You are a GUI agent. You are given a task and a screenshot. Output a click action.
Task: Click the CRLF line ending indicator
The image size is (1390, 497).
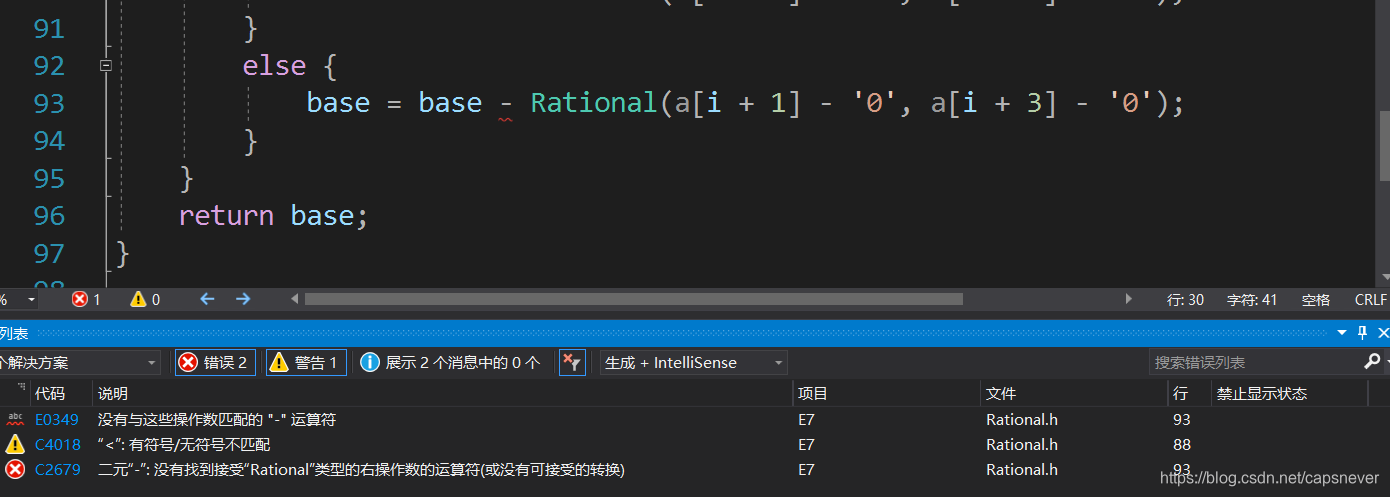[x=1370, y=300]
